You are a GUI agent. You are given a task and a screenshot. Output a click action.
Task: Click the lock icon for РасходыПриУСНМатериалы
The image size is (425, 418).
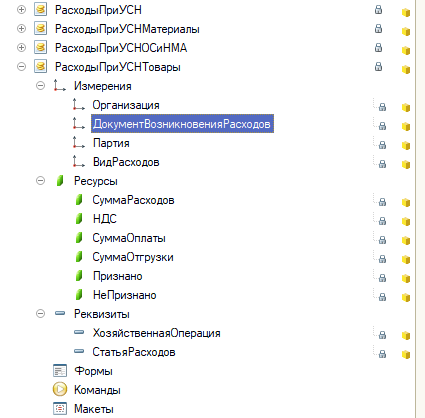[x=378, y=28]
